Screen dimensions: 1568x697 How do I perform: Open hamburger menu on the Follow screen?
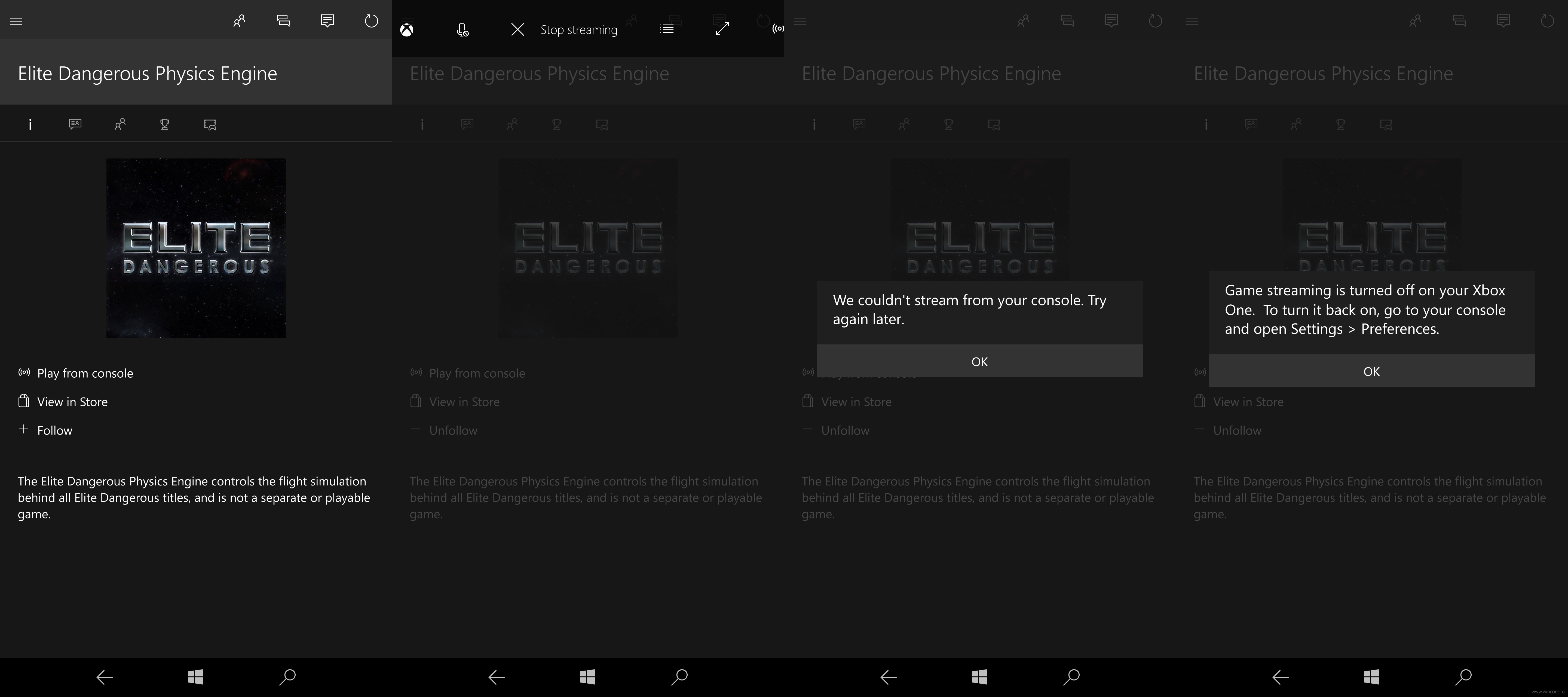[x=16, y=21]
